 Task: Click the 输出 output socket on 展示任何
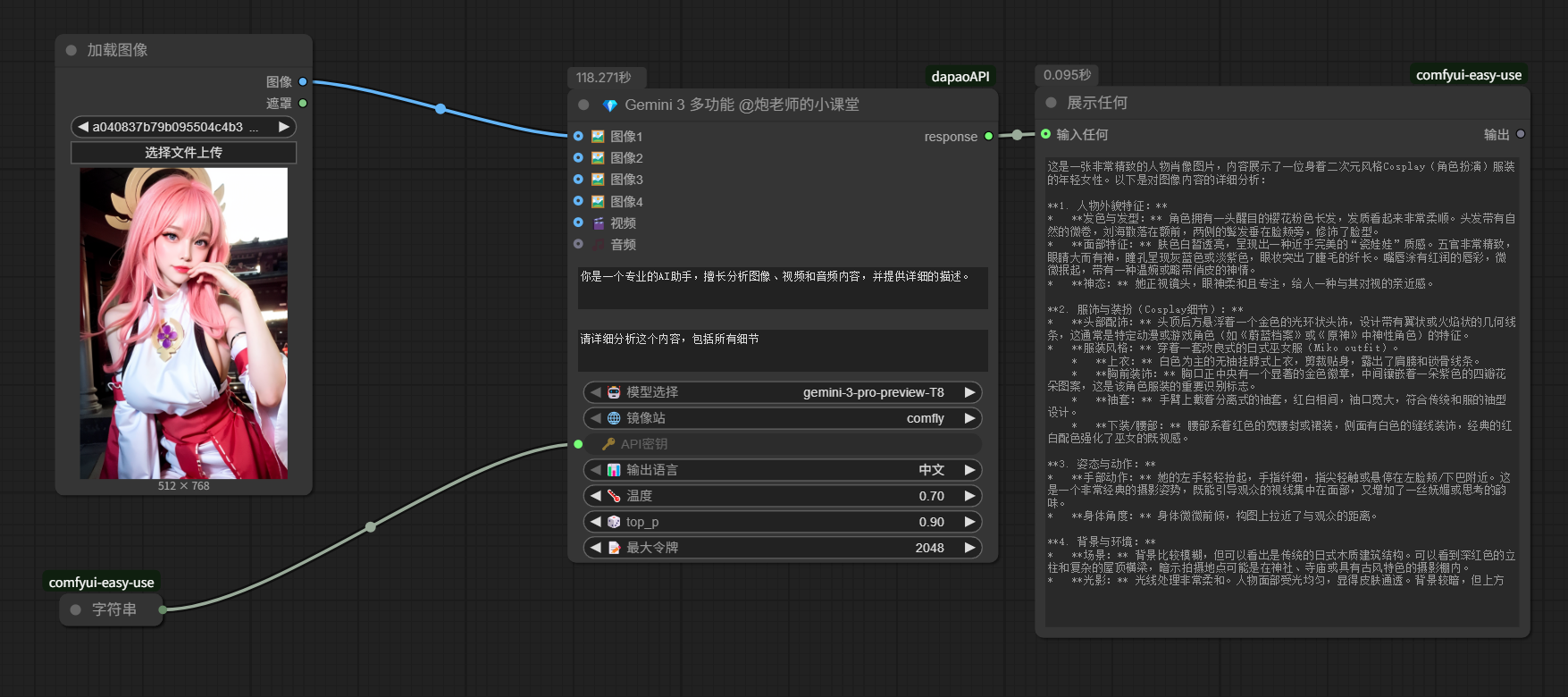point(1521,134)
